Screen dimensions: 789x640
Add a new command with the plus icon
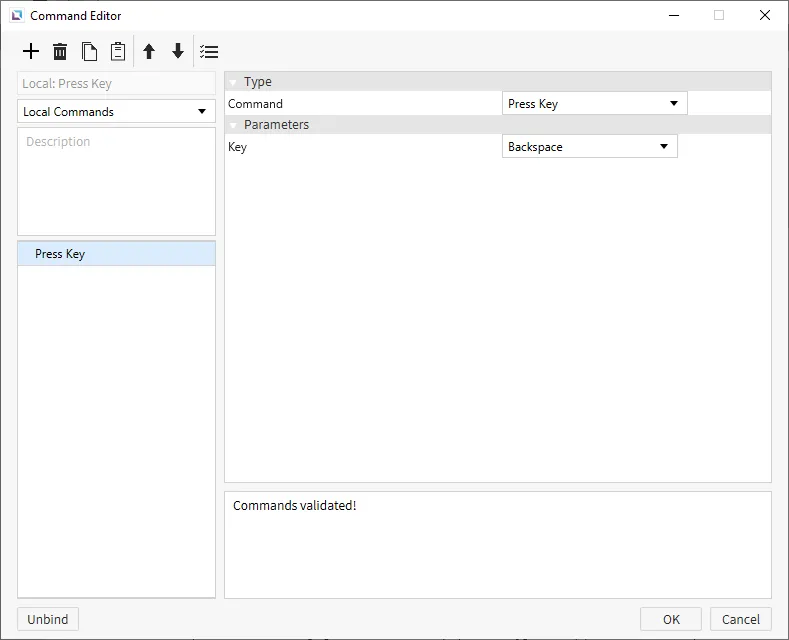click(31, 52)
